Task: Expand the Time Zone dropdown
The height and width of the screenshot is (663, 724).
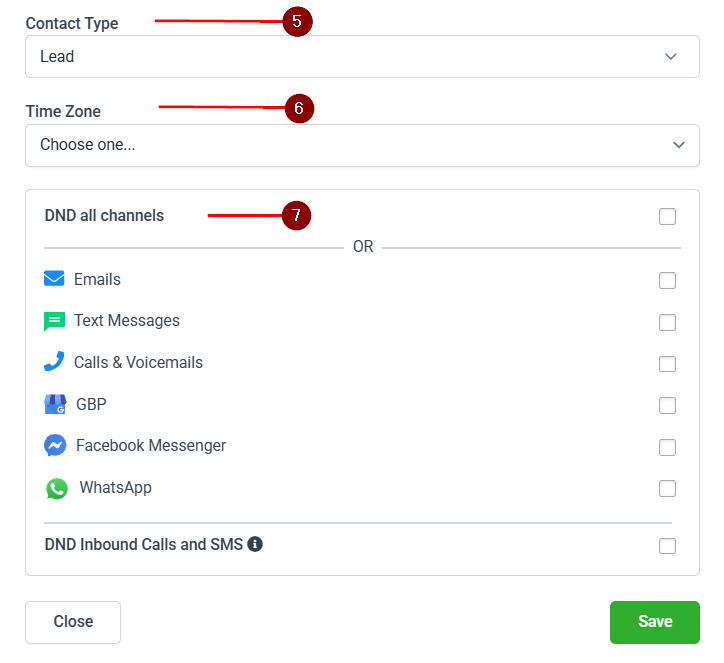Action: (x=361, y=145)
